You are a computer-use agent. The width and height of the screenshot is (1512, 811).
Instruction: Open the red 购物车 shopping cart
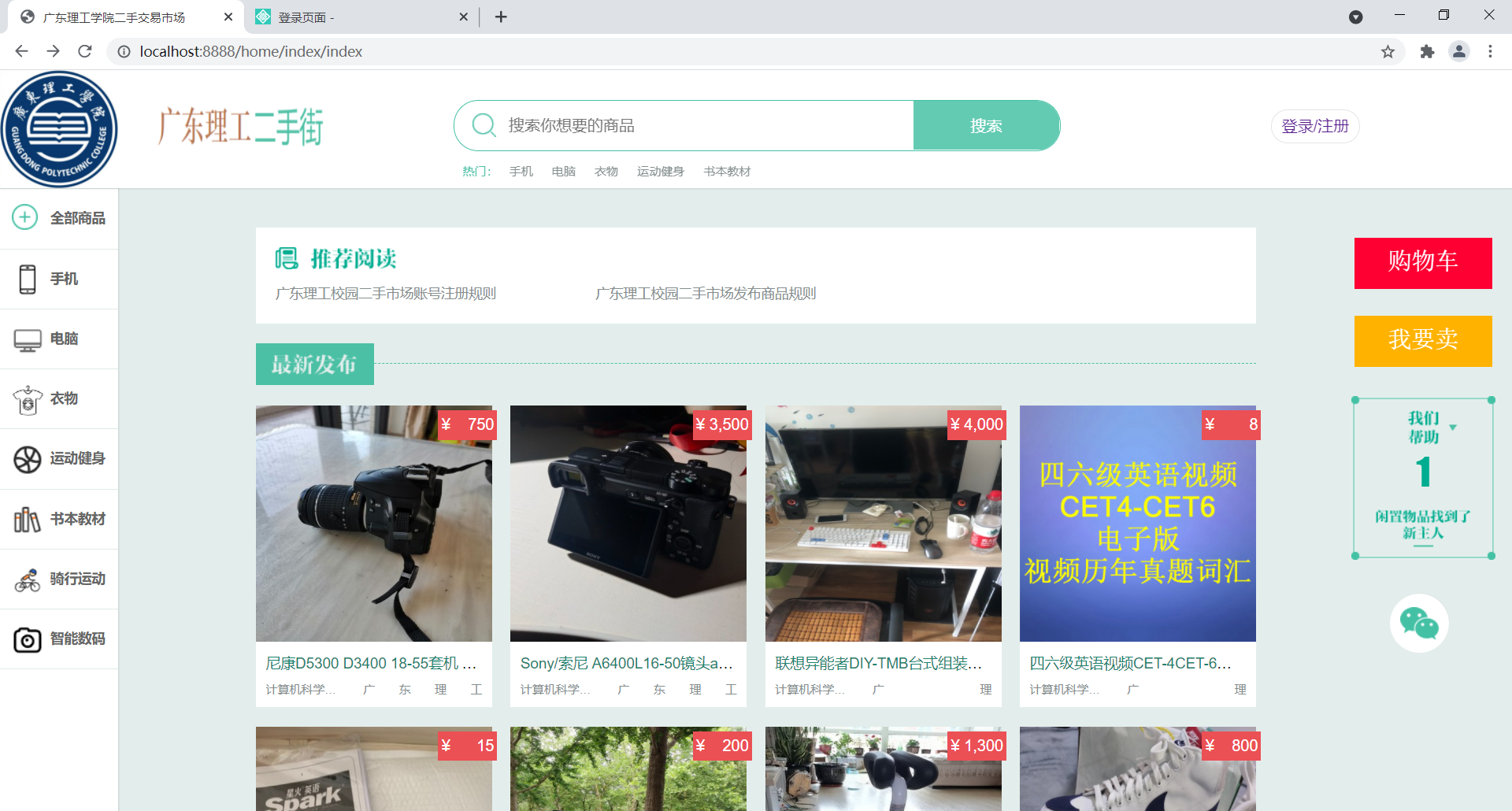[x=1423, y=263]
